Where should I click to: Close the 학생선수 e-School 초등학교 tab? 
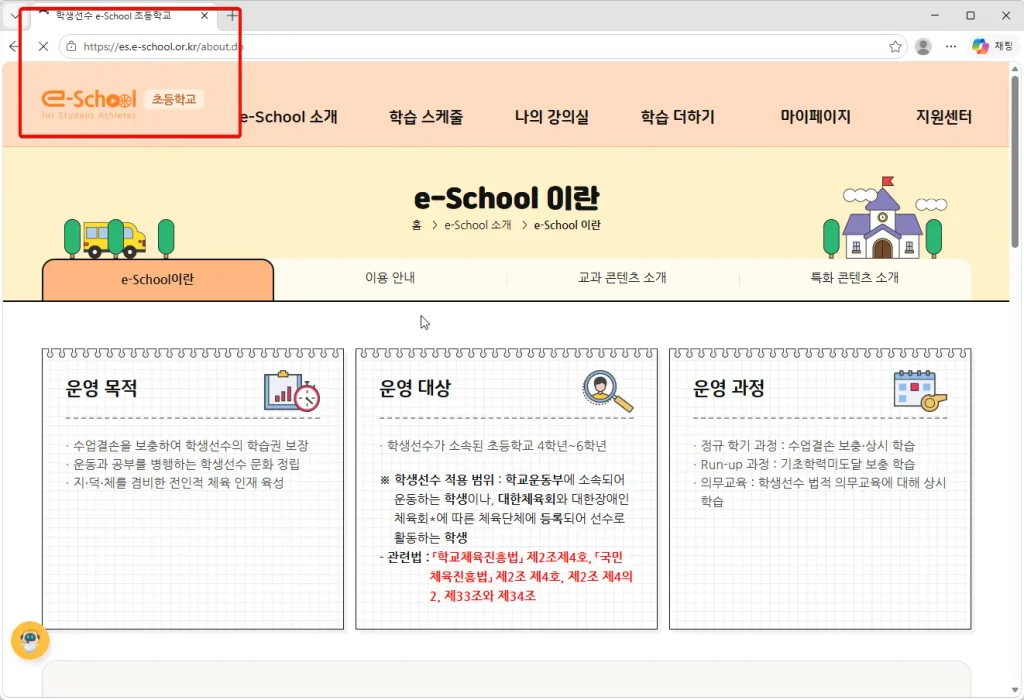[x=204, y=16]
